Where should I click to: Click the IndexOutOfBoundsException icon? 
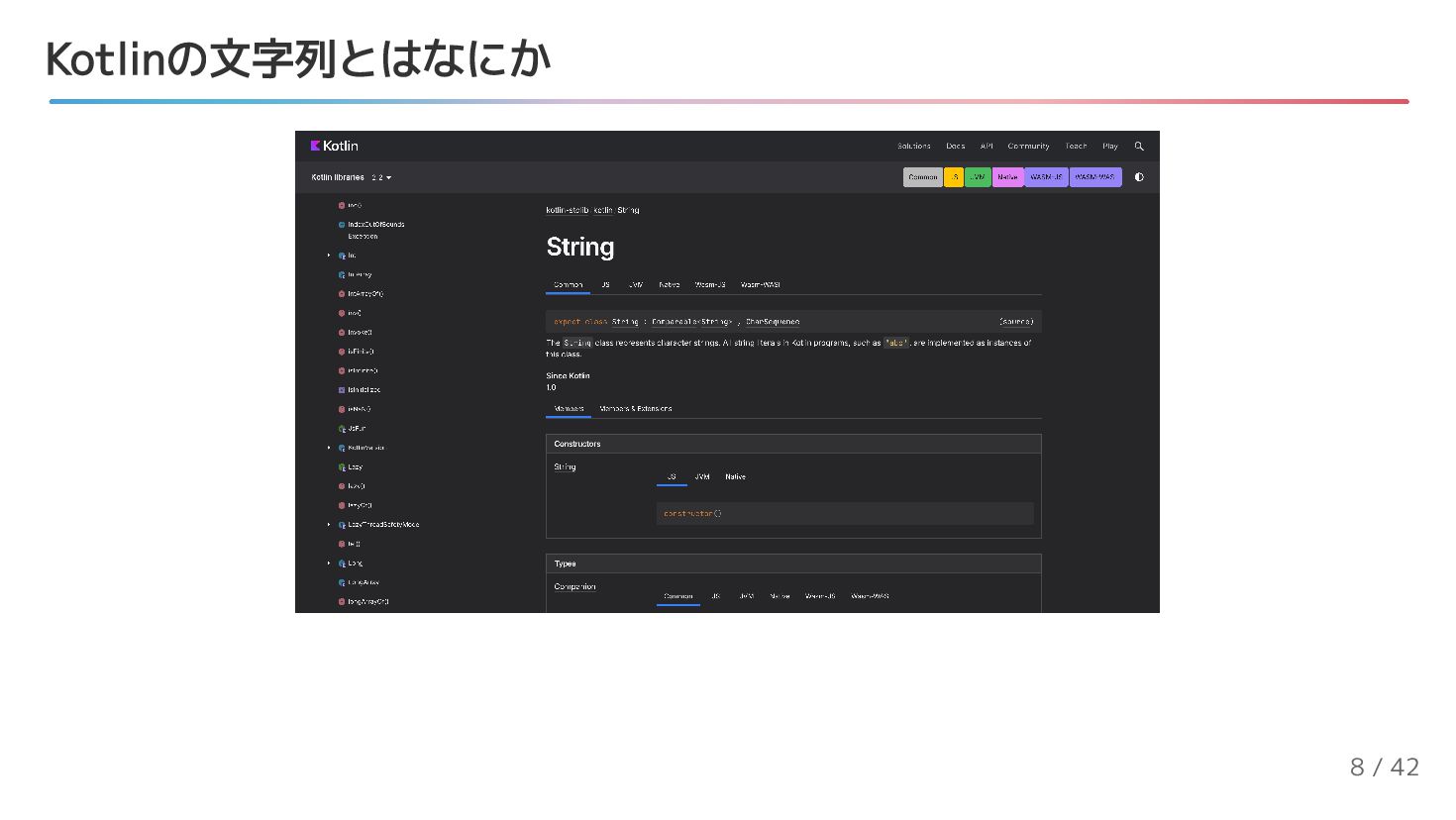342,225
